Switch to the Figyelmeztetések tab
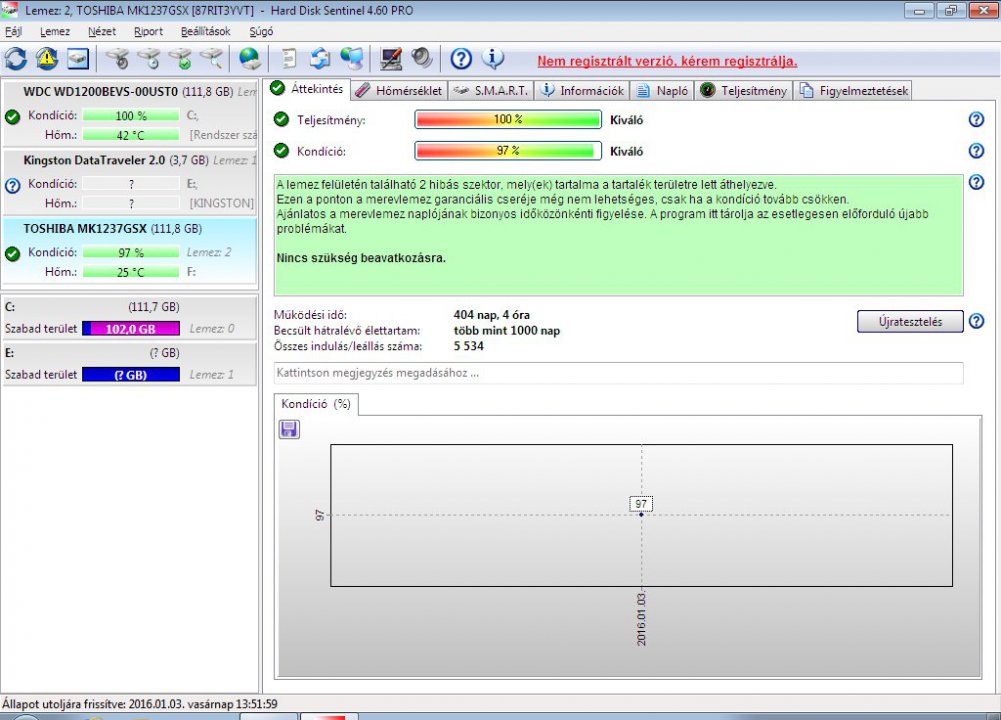The width and height of the screenshot is (1001, 720). [853, 91]
